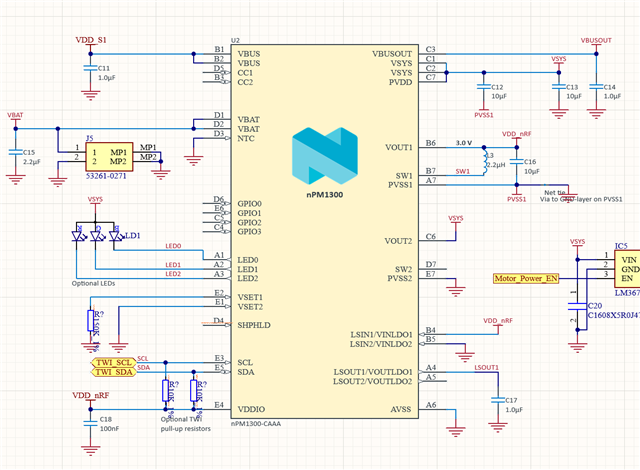This screenshot has height=470, width=640.
Task: Click the SCL net label
Action: (143, 359)
